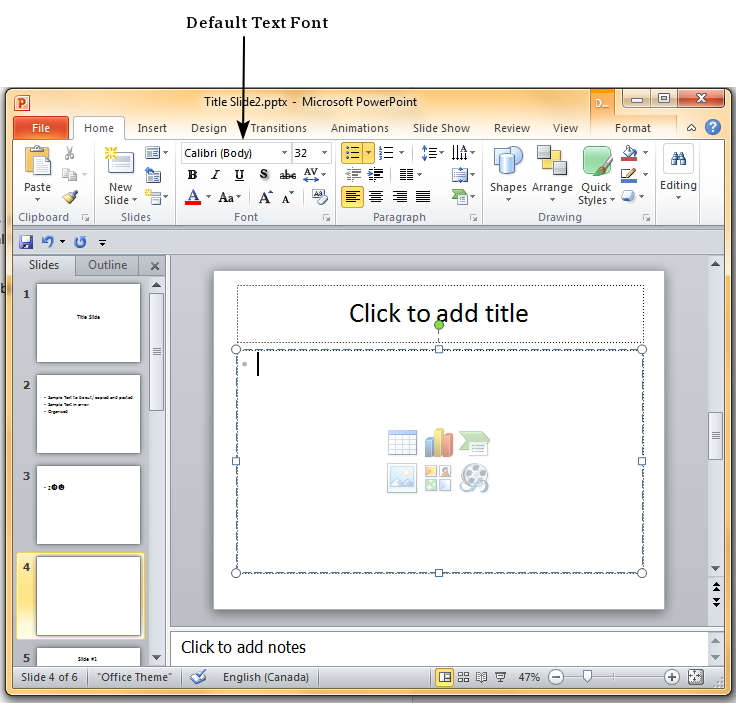
Task: Insert a table from the placeholder icon
Action: 402,443
